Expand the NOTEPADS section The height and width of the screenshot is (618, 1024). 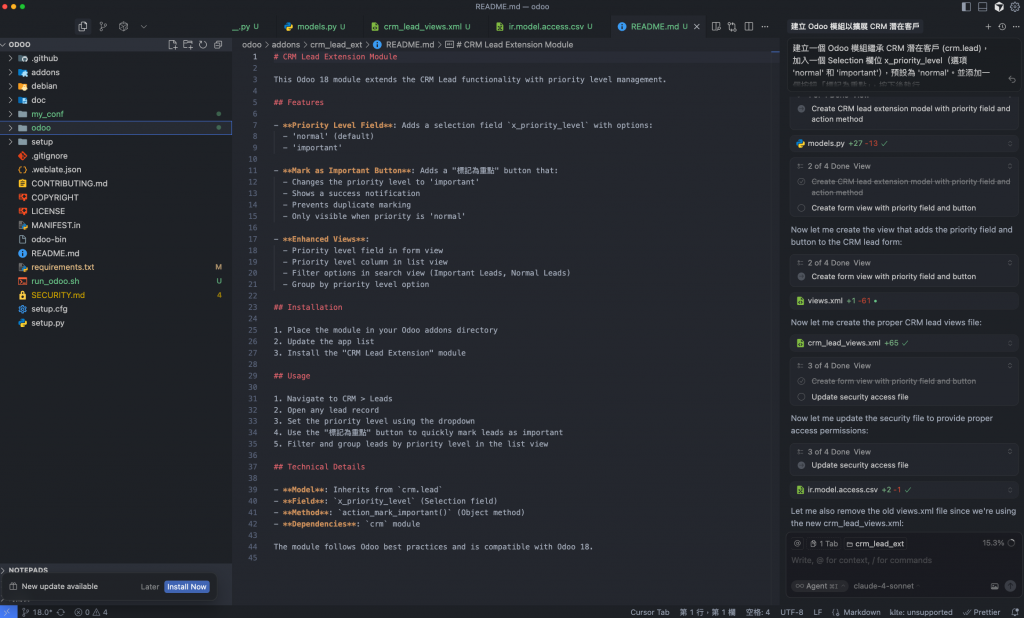point(26,570)
